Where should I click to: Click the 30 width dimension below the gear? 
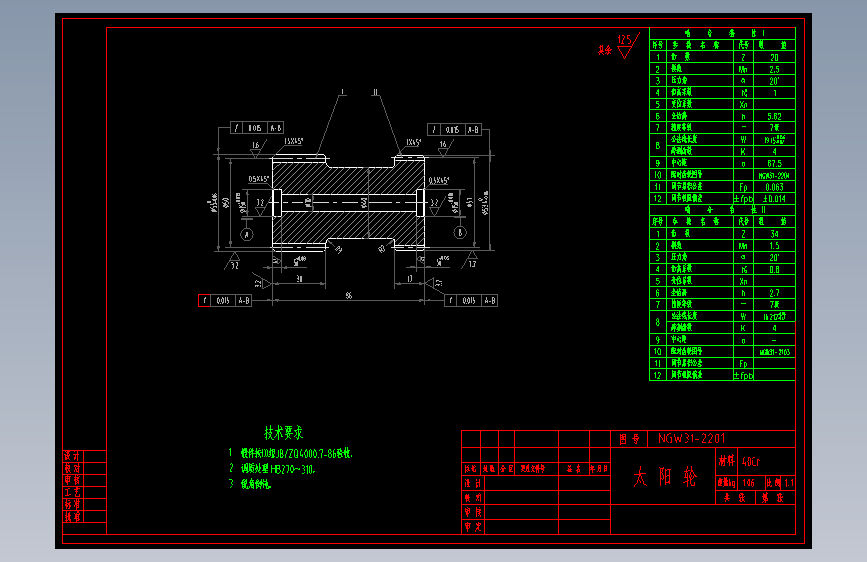[299, 279]
